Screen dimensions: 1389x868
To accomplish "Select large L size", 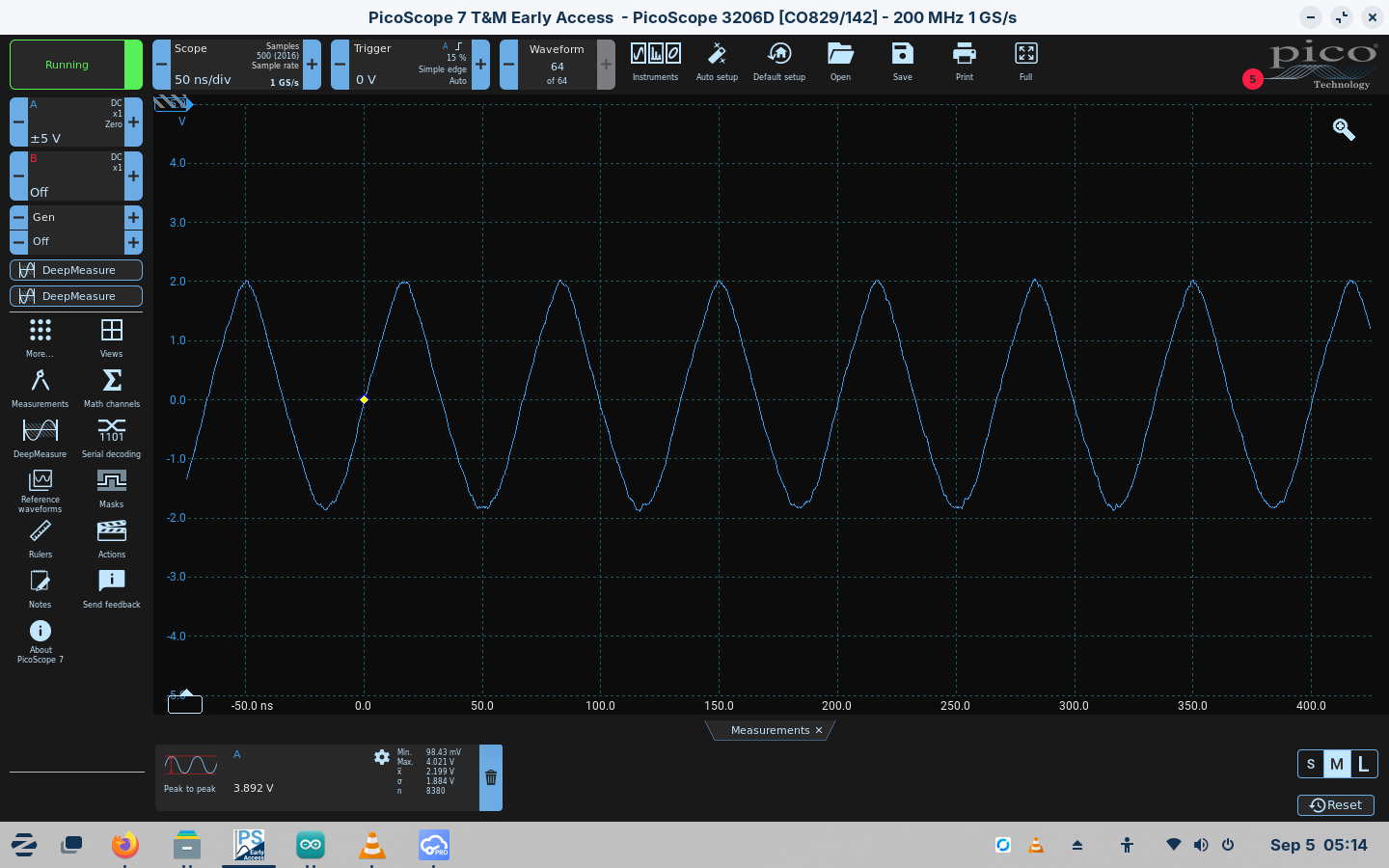I will click(1364, 764).
